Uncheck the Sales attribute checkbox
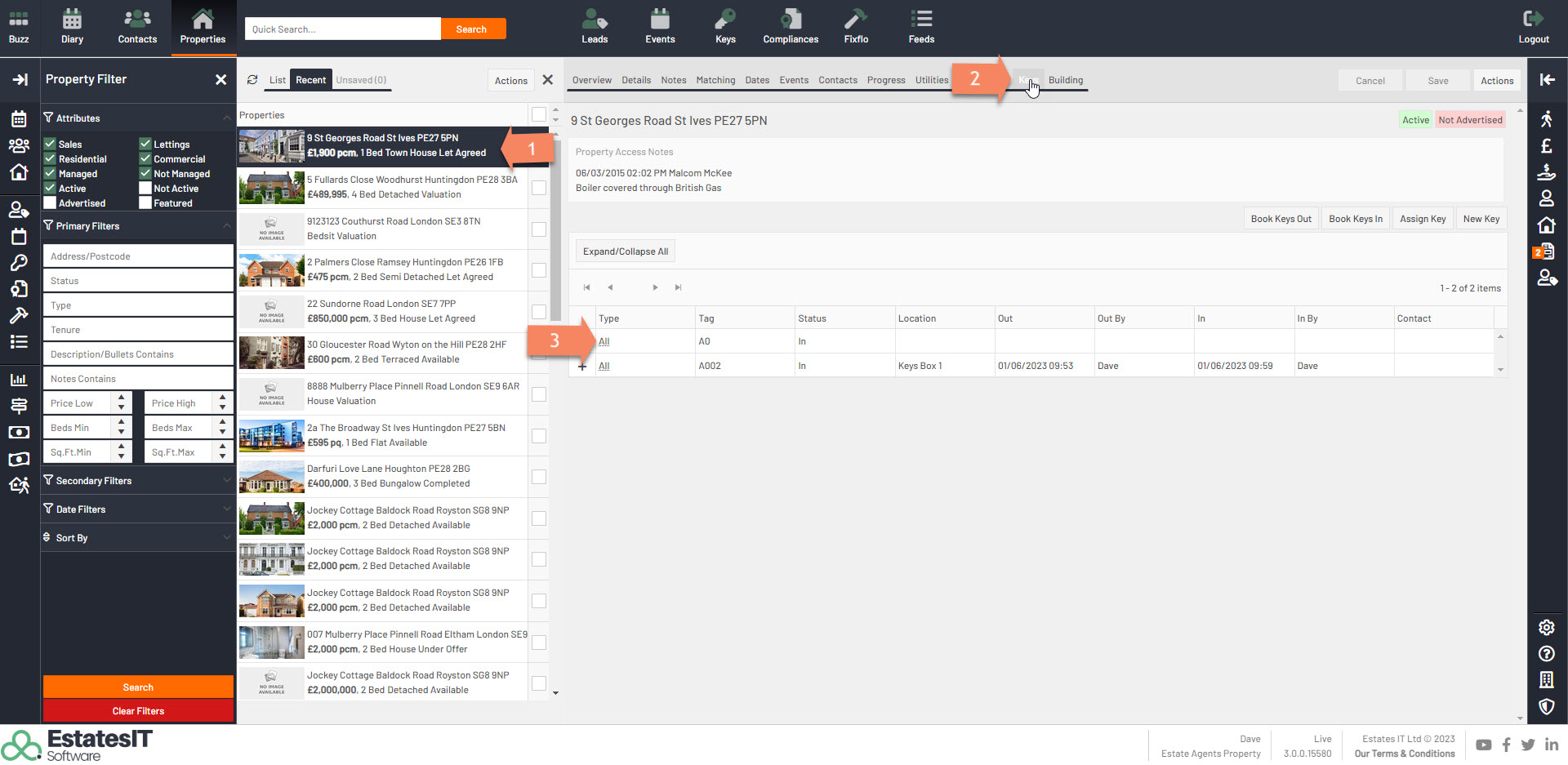This screenshot has width=1568, height=765. tap(50, 145)
